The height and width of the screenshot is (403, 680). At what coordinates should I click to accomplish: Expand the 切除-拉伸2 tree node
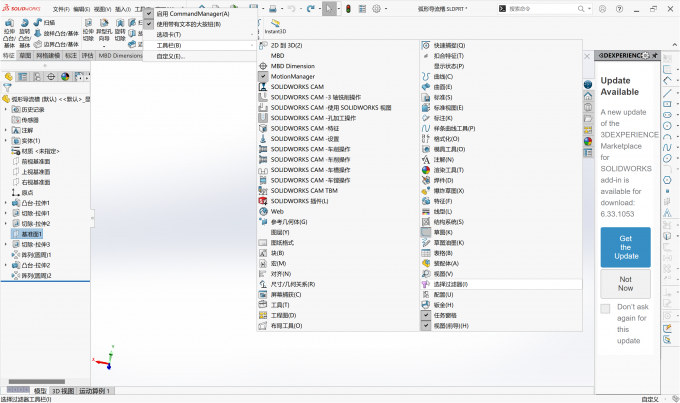[6, 224]
